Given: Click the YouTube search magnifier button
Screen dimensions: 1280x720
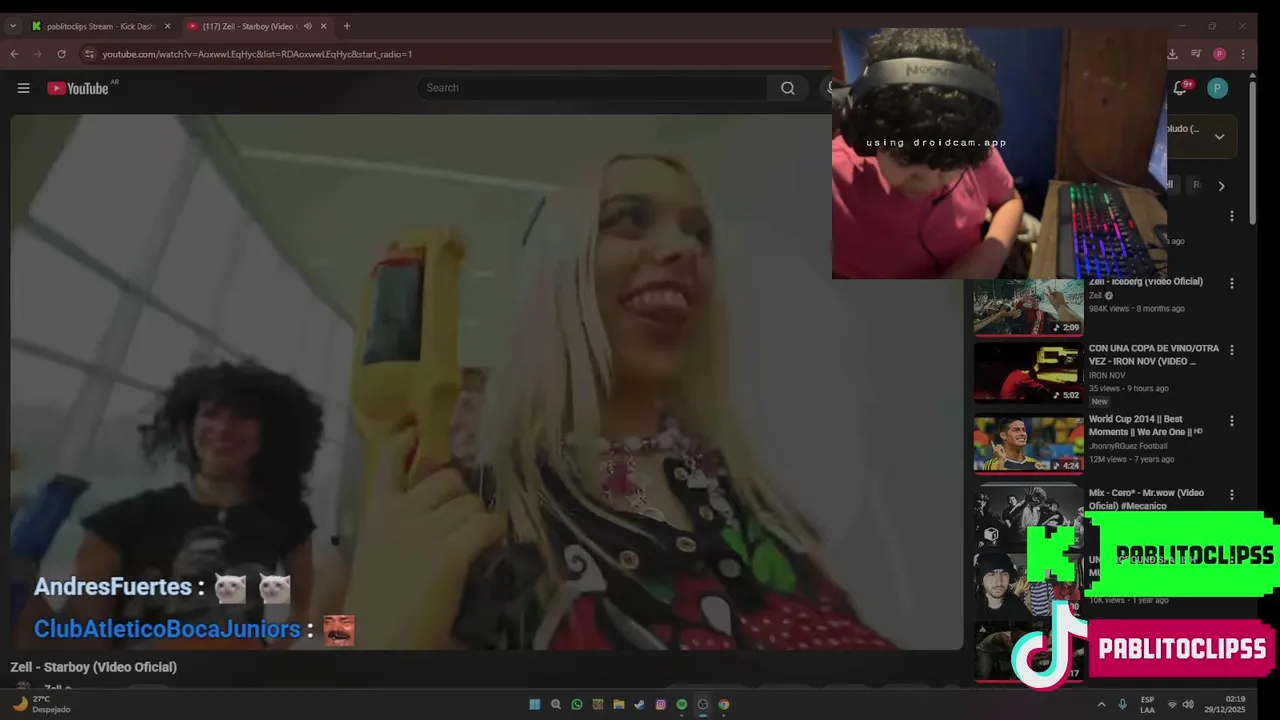Looking at the screenshot, I should point(788,88).
